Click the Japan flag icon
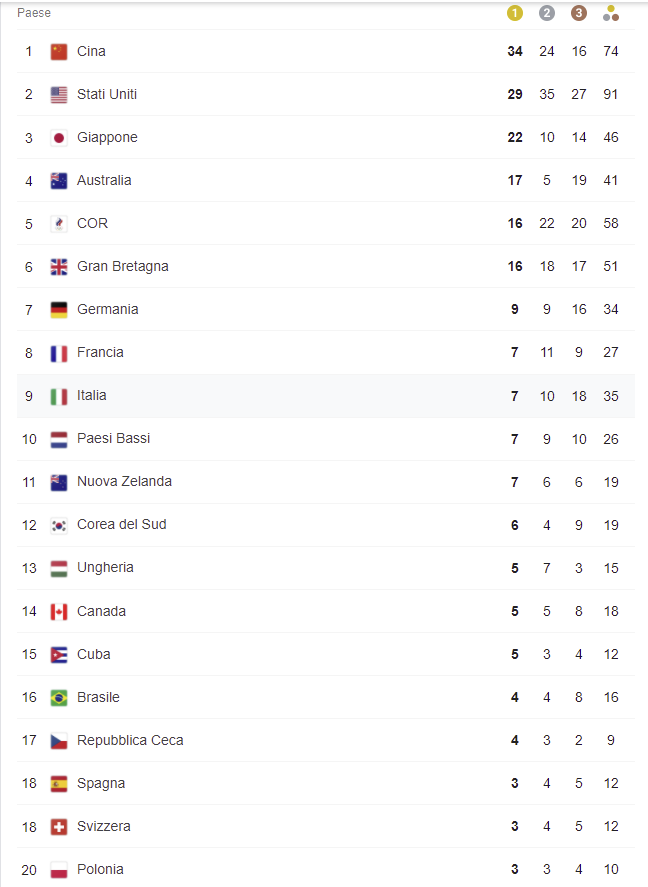 pyautogui.click(x=59, y=137)
